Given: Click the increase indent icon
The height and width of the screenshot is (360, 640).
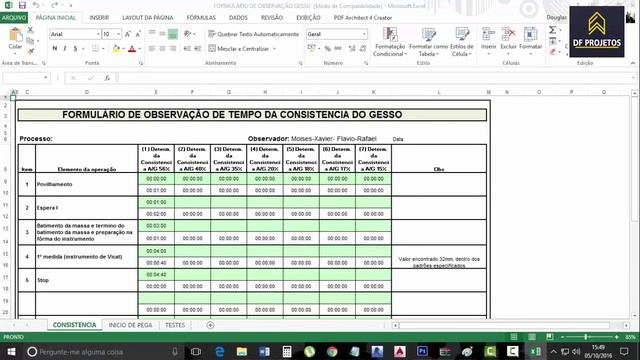Looking at the screenshot, I should [198, 49].
